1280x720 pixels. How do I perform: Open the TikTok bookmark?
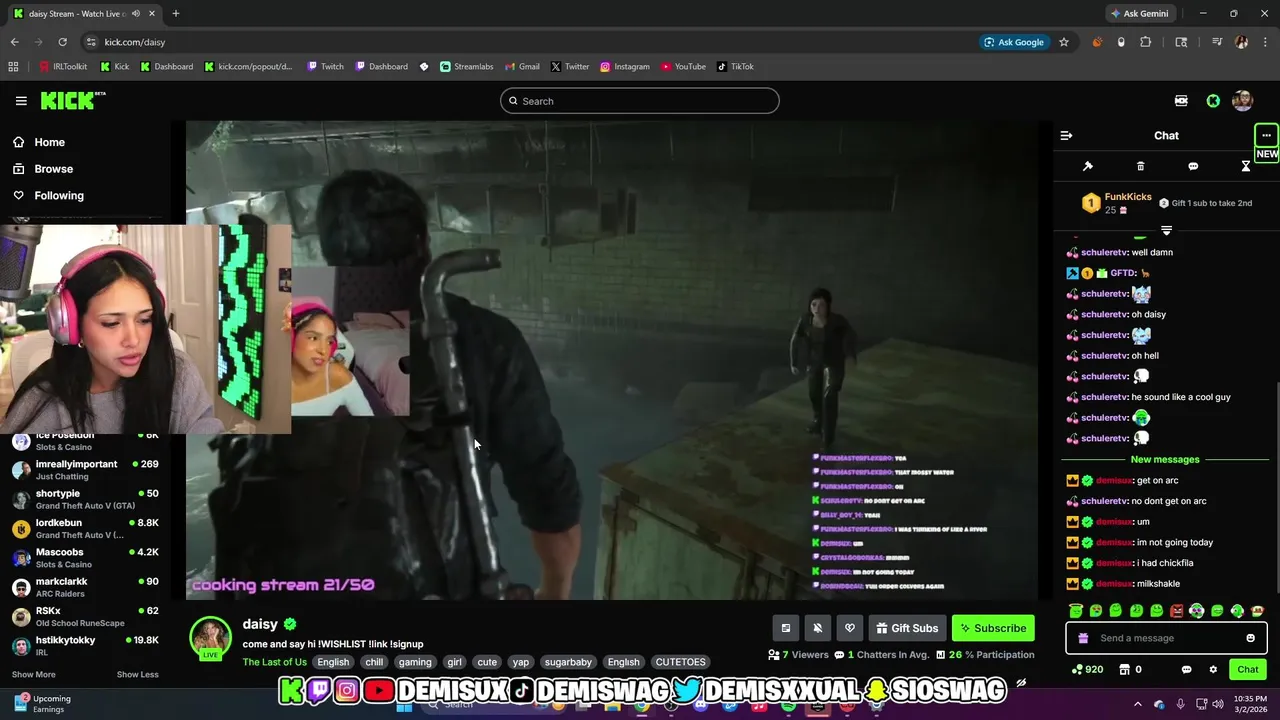[x=735, y=67]
